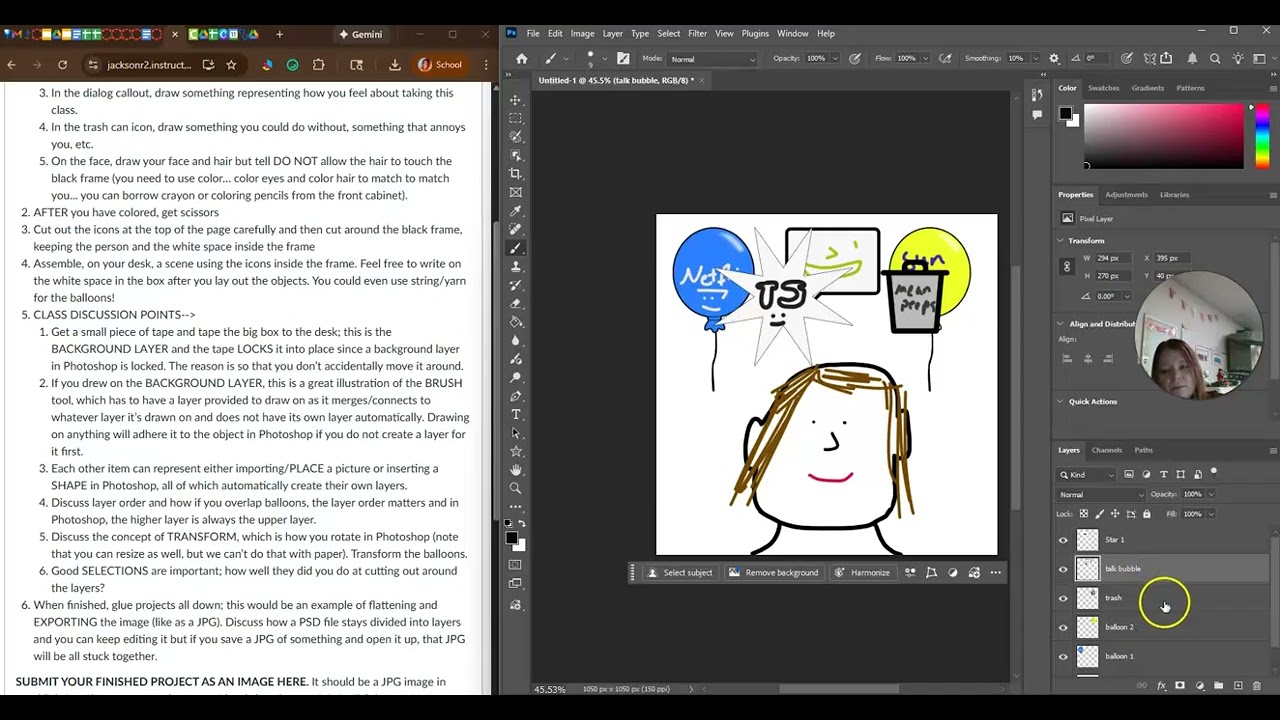Select the Frame tool

tap(516, 192)
